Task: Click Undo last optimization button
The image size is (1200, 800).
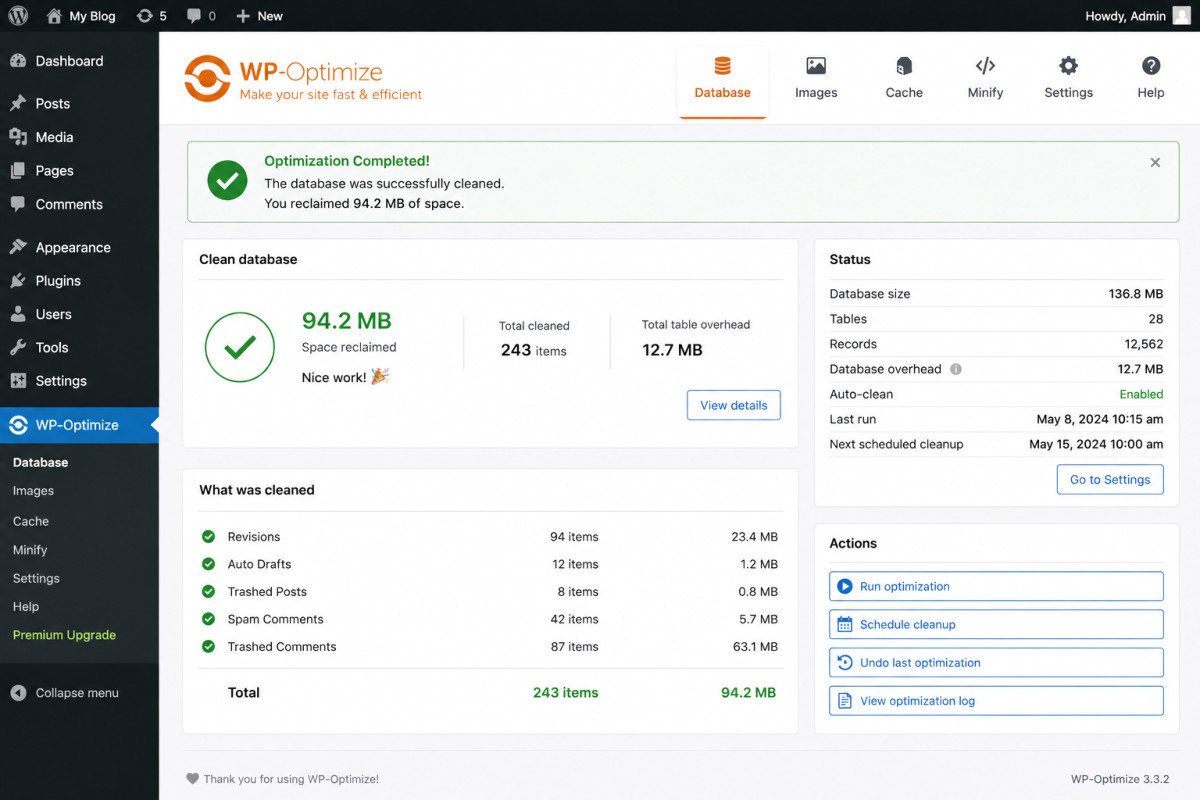Action: tap(996, 663)
